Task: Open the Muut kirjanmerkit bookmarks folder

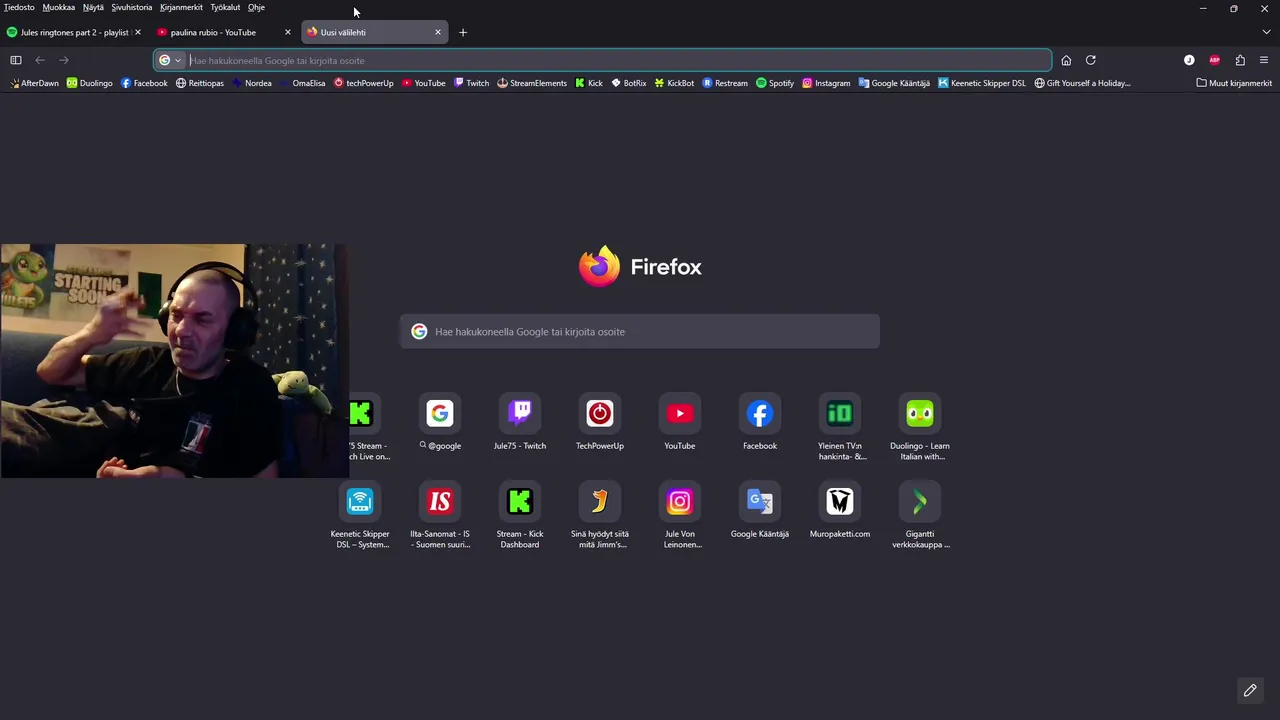Action: (x=1234, y=83)
